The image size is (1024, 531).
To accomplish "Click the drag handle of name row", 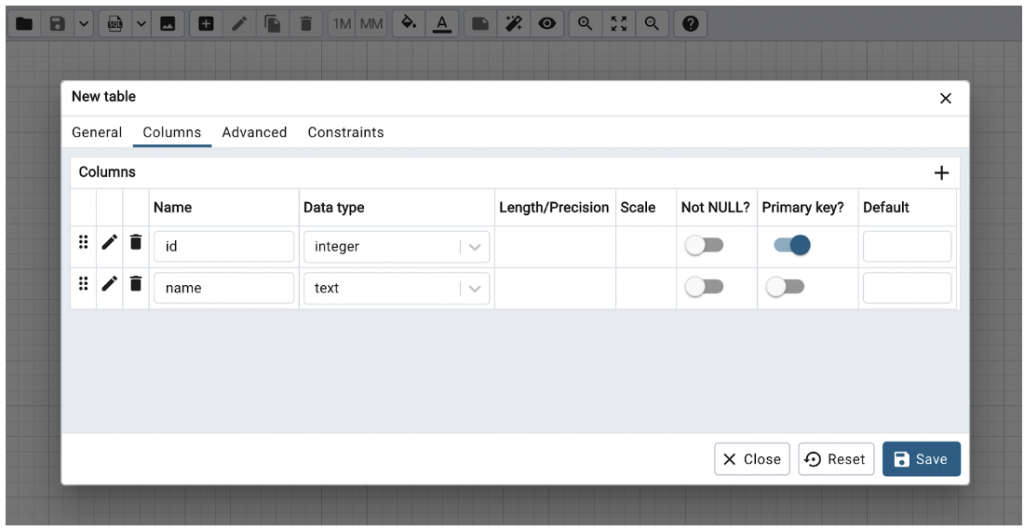I will pos(83,284).
